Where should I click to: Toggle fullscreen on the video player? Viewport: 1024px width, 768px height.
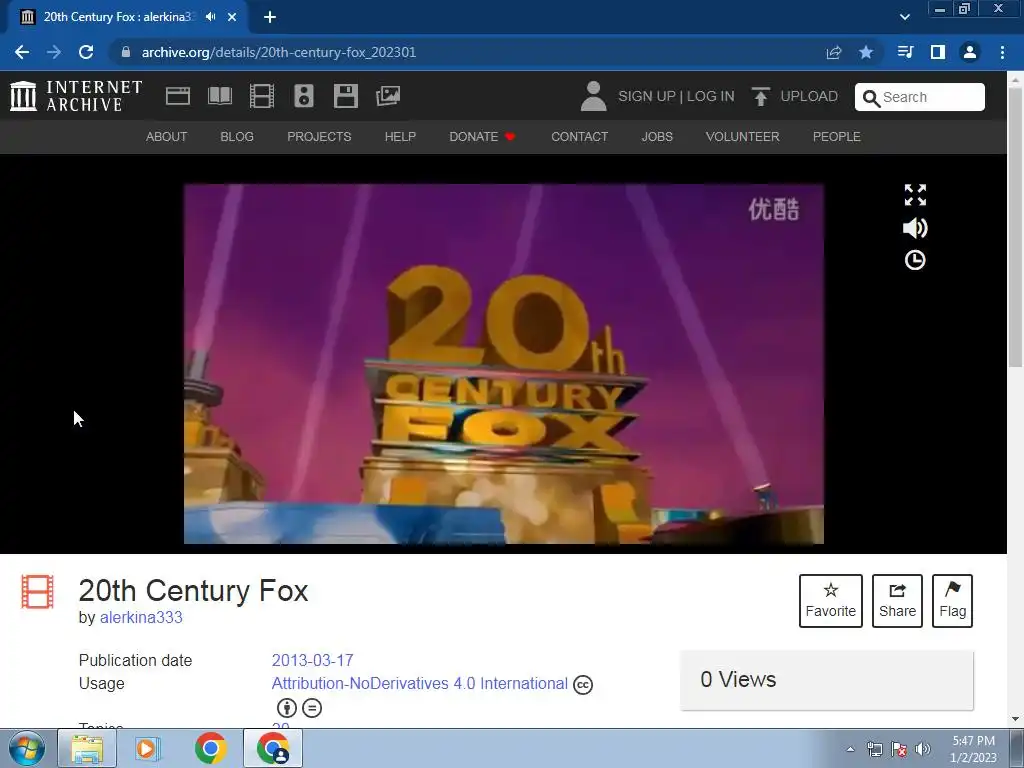[915, 195]
